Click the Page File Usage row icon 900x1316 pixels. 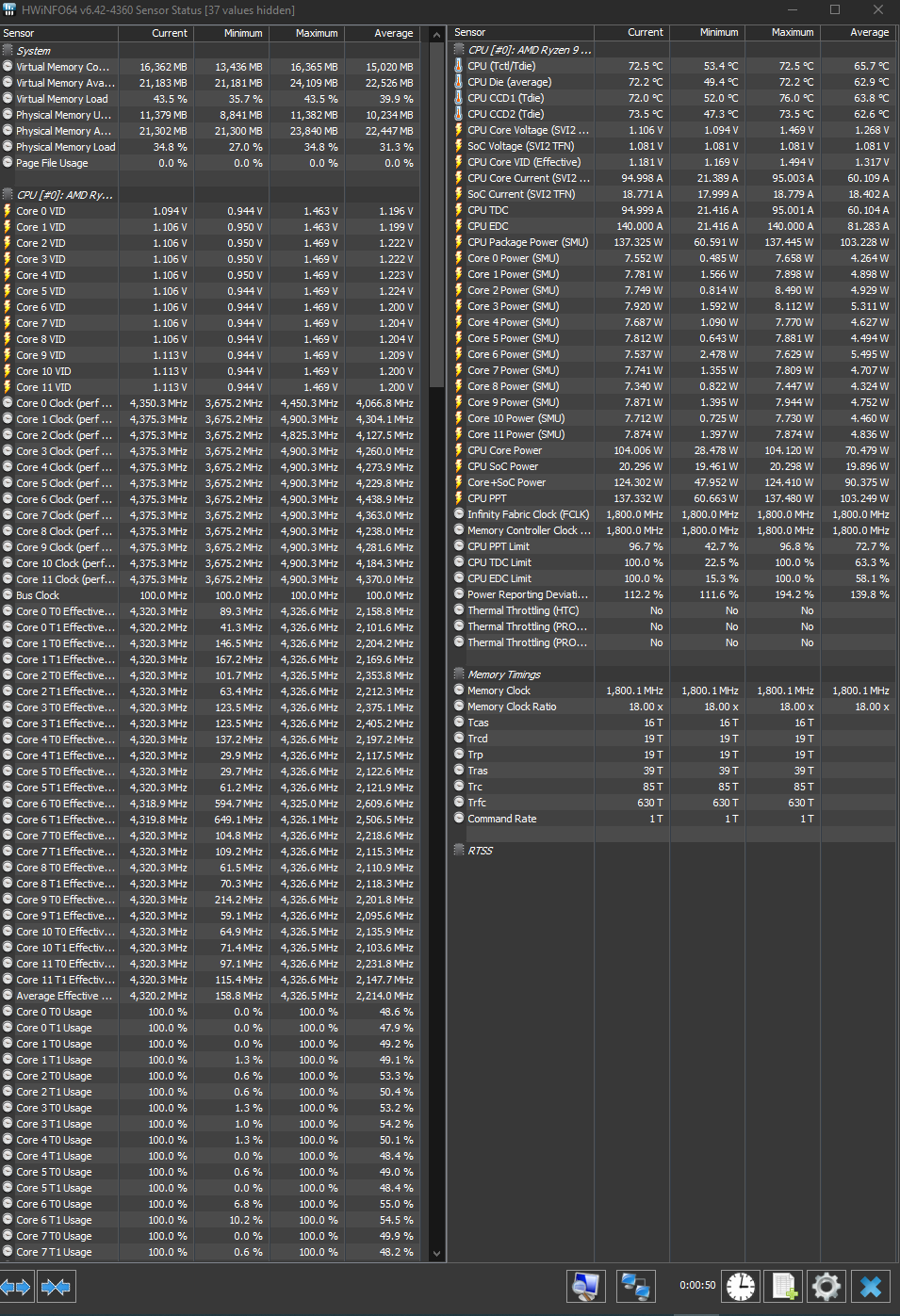[8, 163]
